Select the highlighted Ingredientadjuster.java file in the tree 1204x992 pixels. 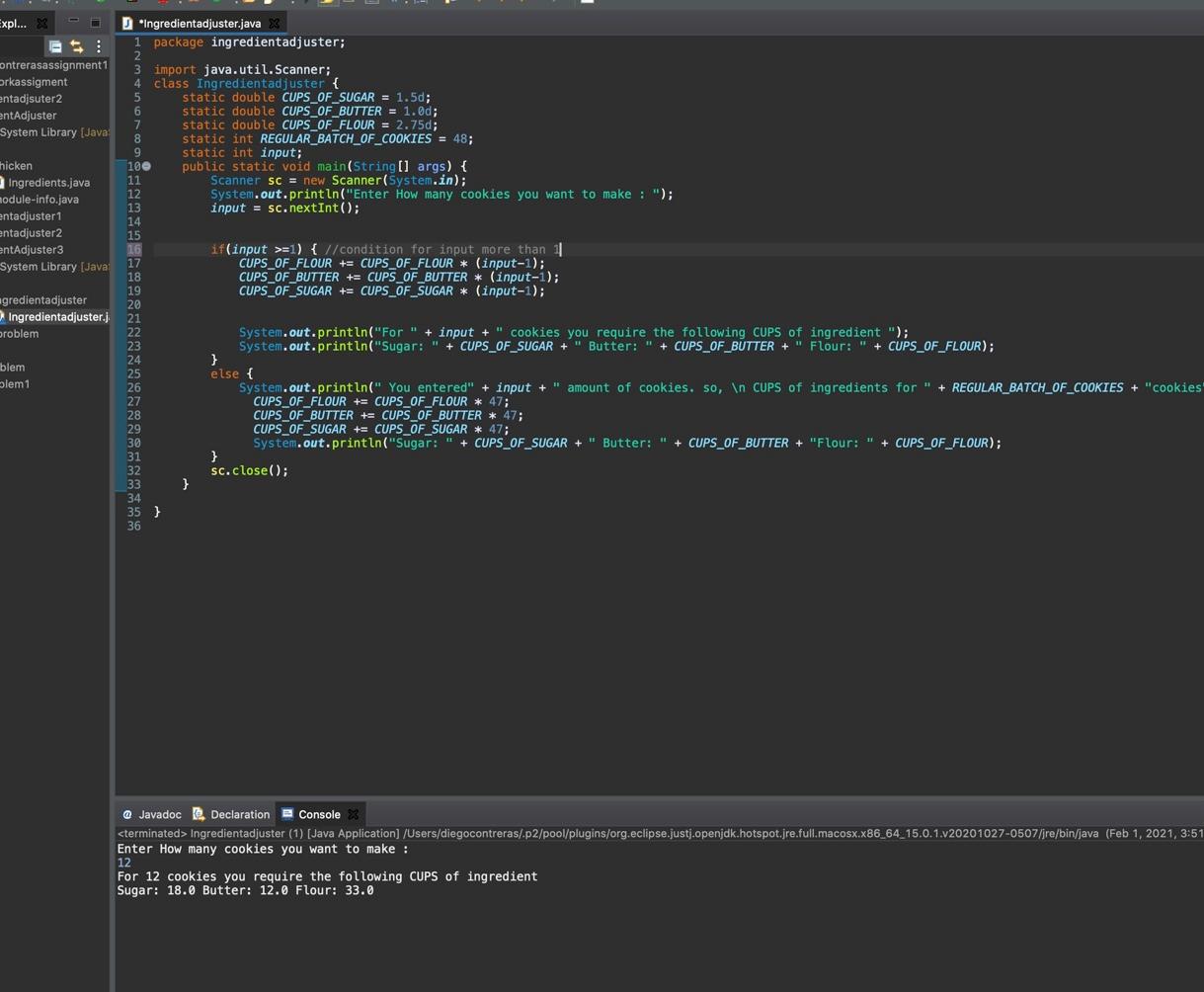57,317
